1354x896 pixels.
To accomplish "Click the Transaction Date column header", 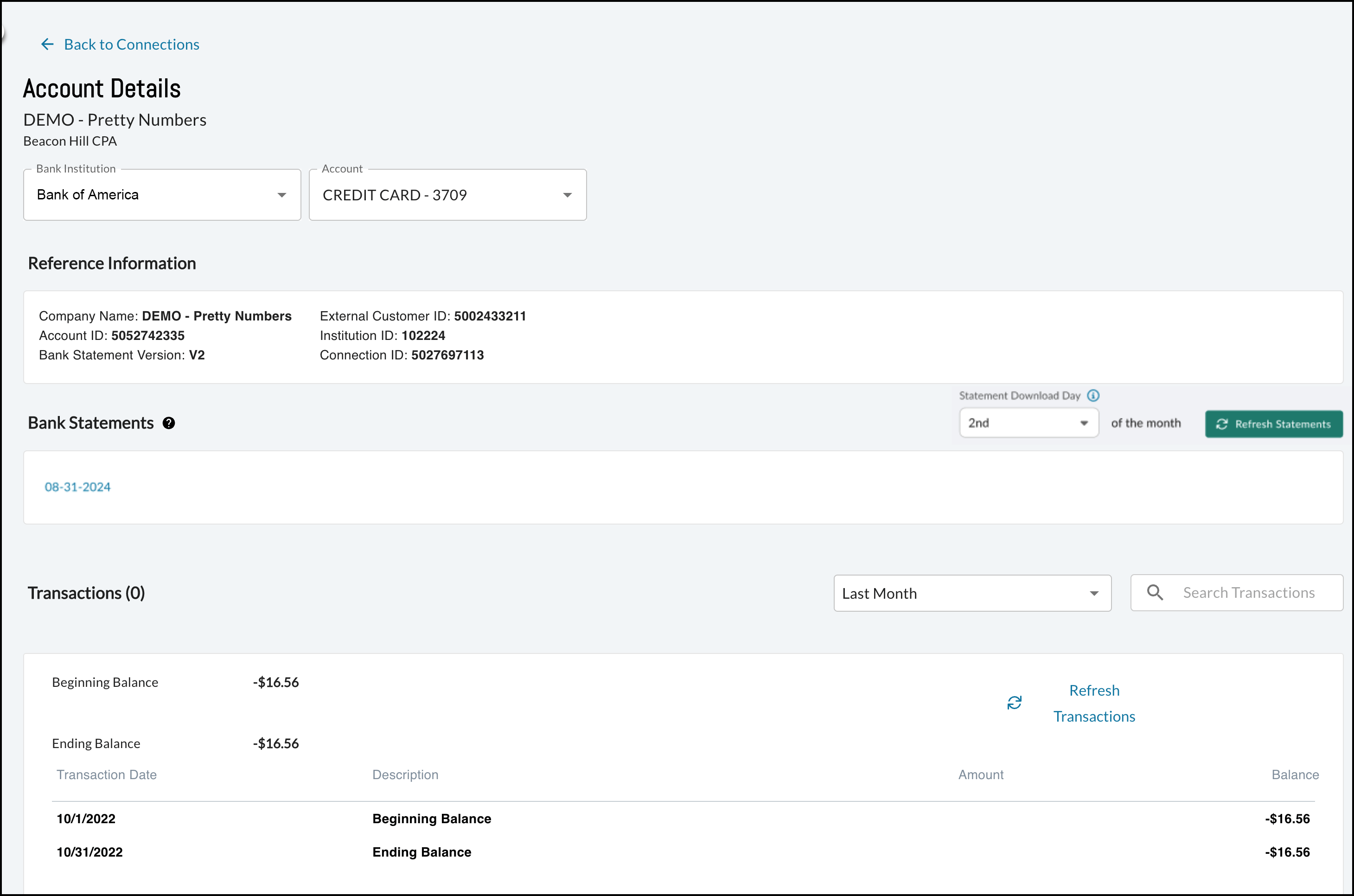I will pos(106,775).
